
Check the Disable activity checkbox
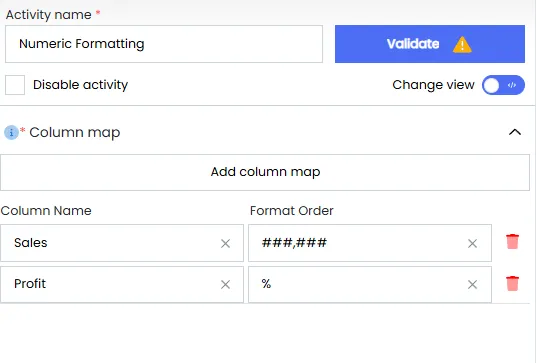coord(15,85)
